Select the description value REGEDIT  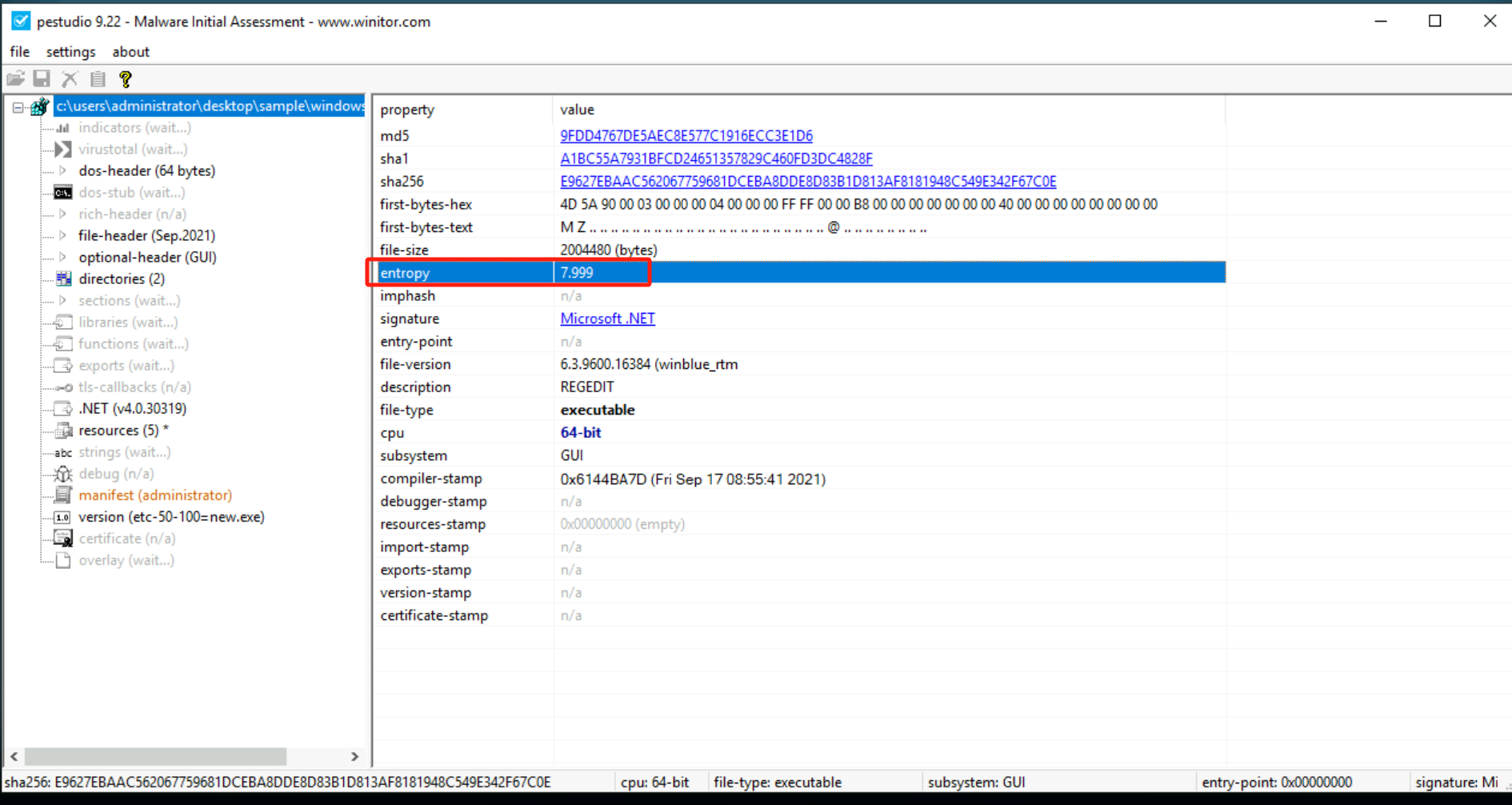[587, 387]
